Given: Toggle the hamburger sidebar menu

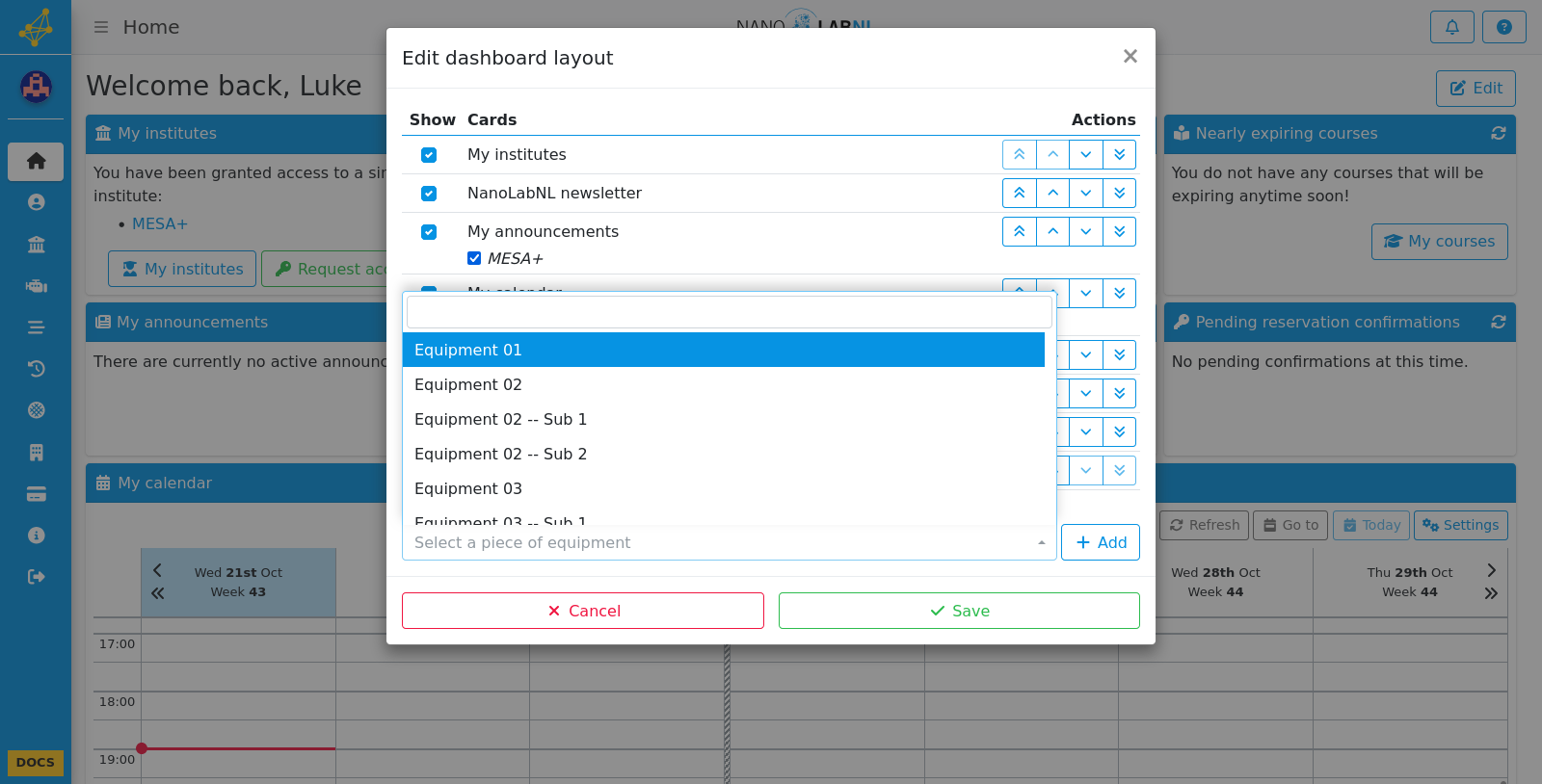Looking at the screenshot, I should coord(101,27).
